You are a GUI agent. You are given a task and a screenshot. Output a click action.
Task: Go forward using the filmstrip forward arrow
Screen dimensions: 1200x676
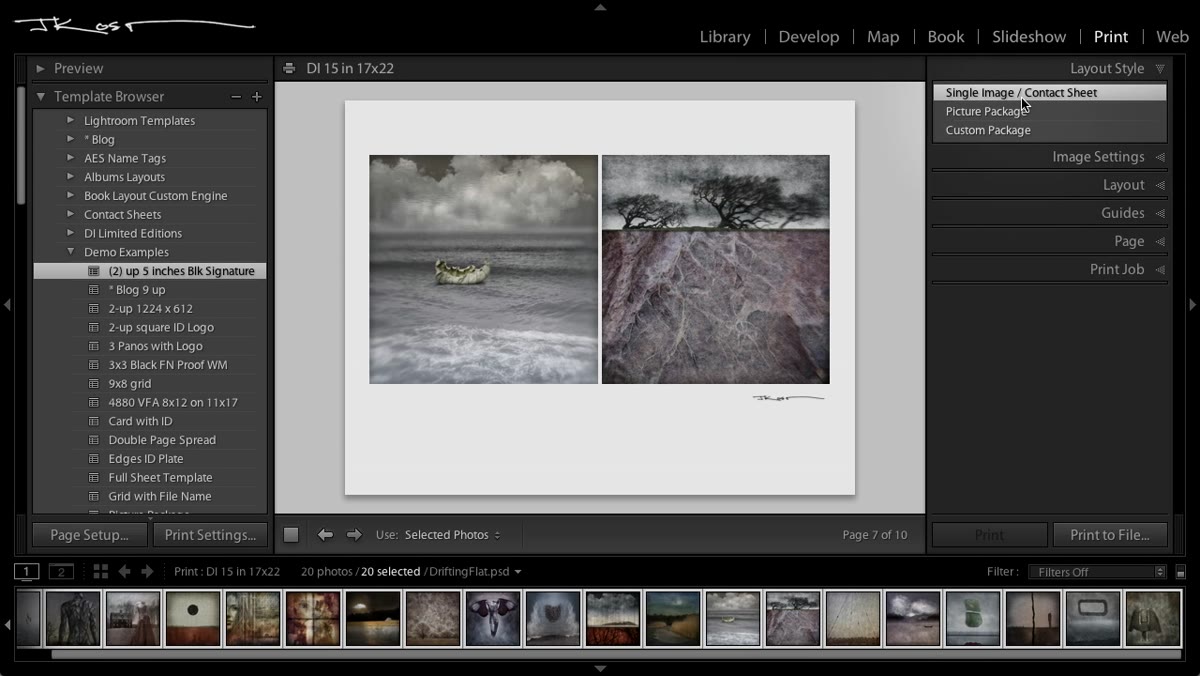click(x=147, y=572)
